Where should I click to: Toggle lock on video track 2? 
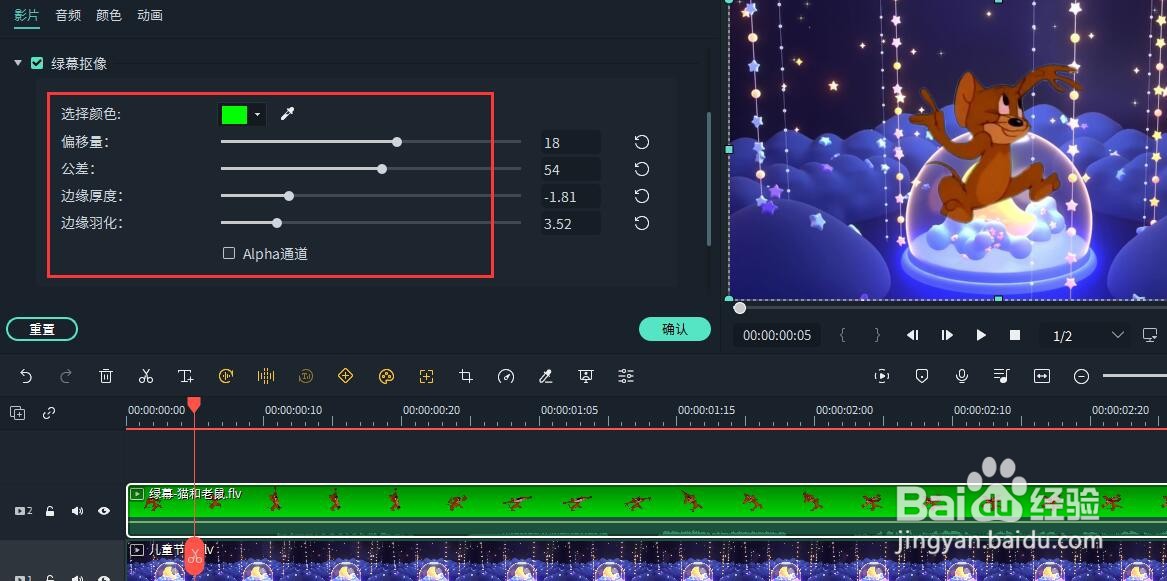pyautogui.click(x=50, y=511)
